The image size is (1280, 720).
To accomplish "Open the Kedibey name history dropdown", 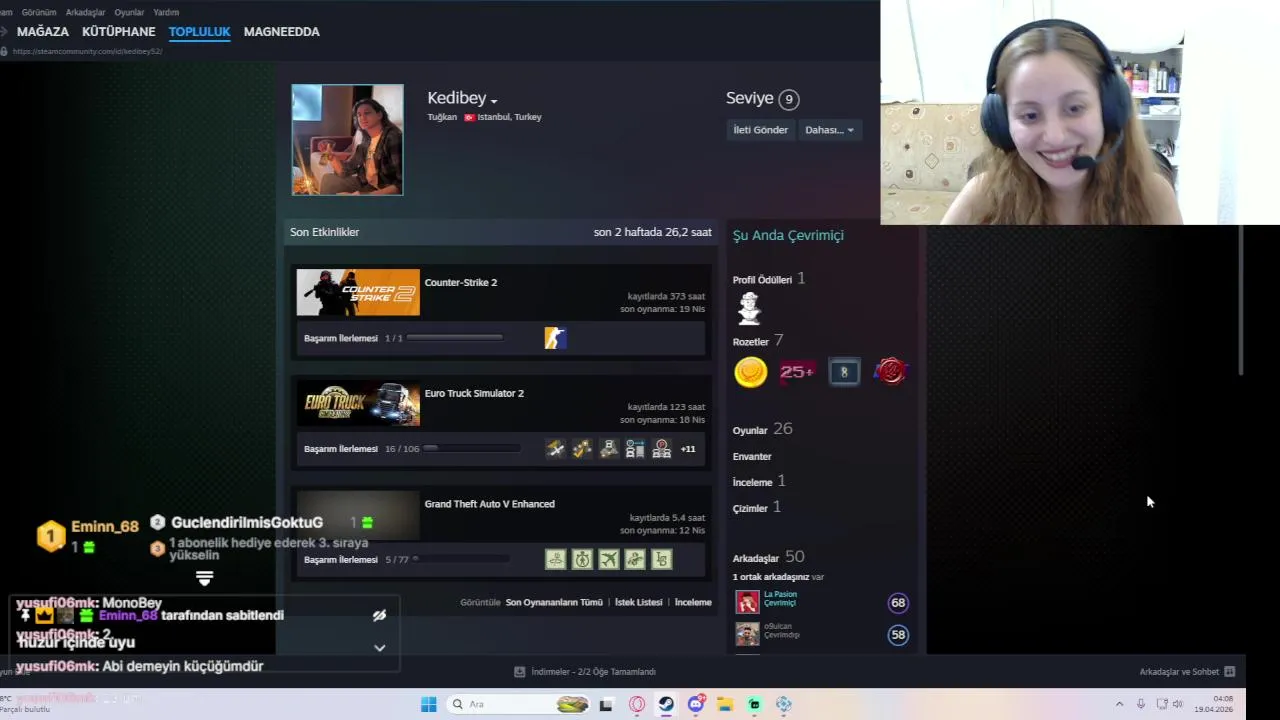I will [x=494, y=101].
